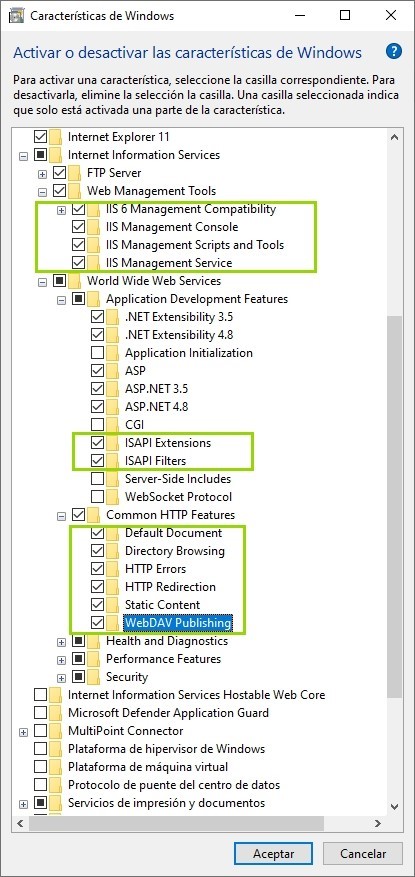Enable the CGI checkbox

(98, 425)
